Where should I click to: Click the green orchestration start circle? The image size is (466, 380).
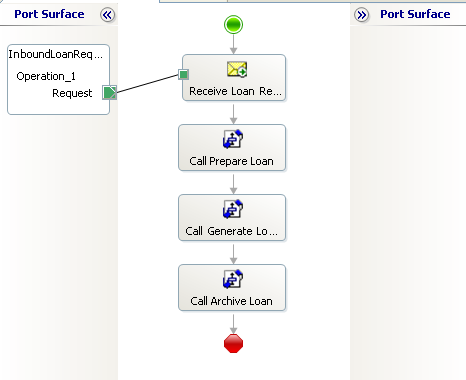233,25
